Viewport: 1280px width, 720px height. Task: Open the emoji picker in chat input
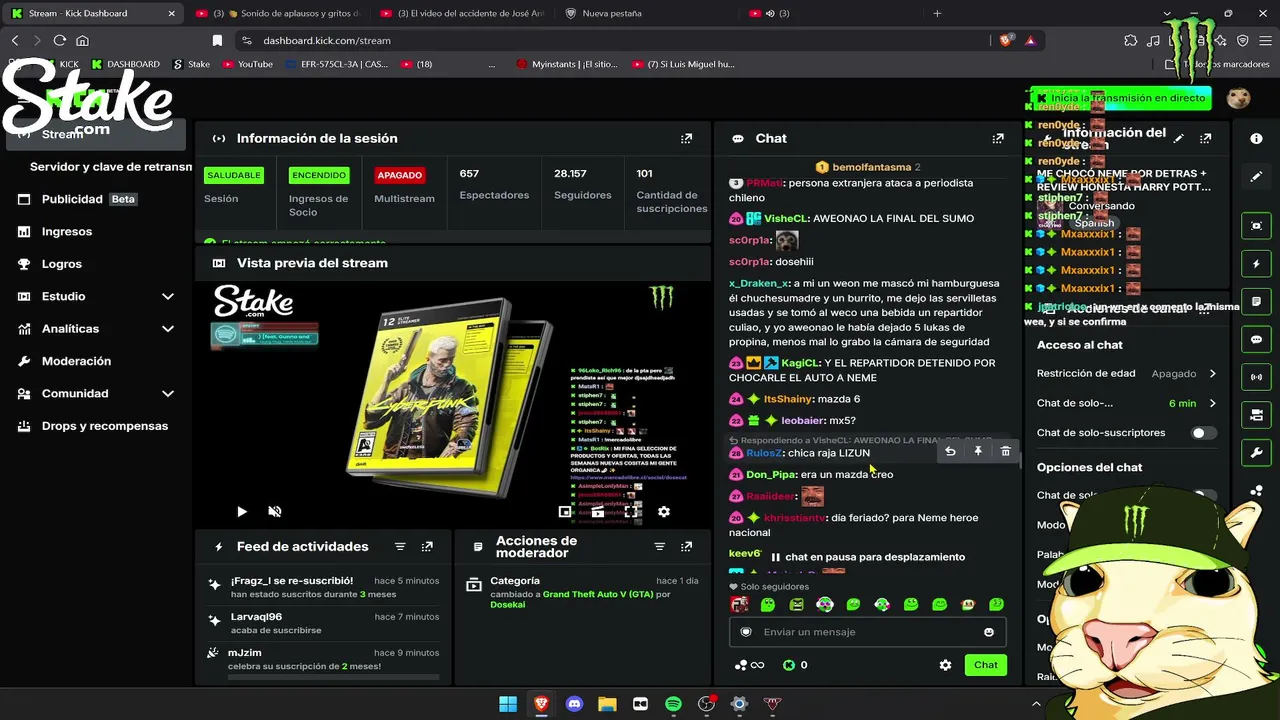tap(989, 632)
